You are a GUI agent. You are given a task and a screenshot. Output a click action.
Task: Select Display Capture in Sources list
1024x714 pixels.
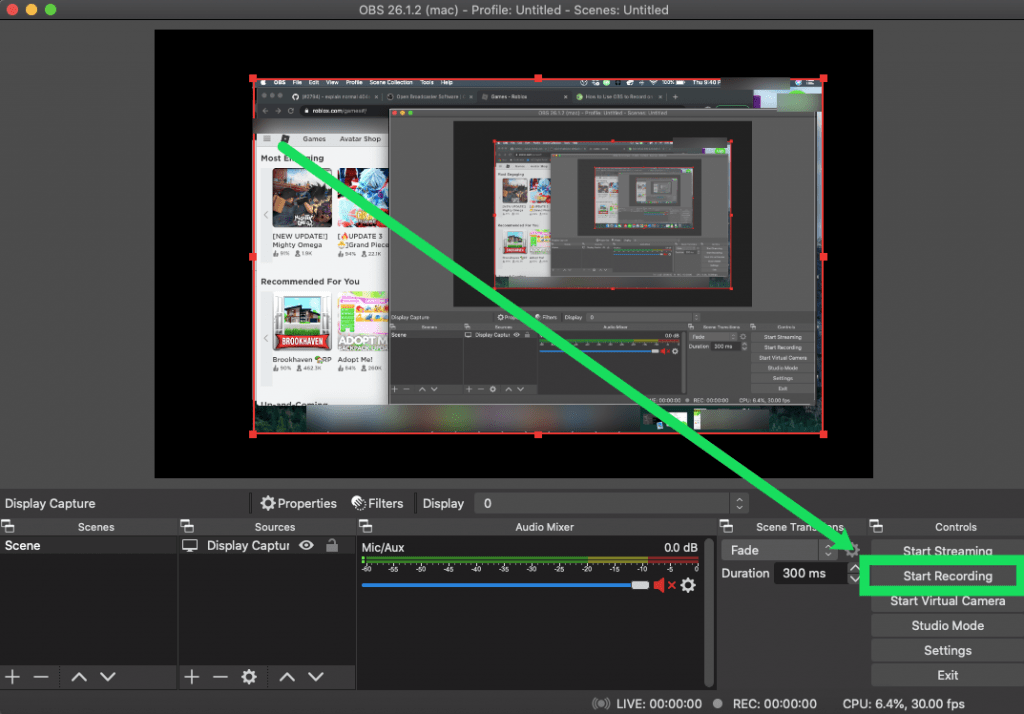pos(248,545)
